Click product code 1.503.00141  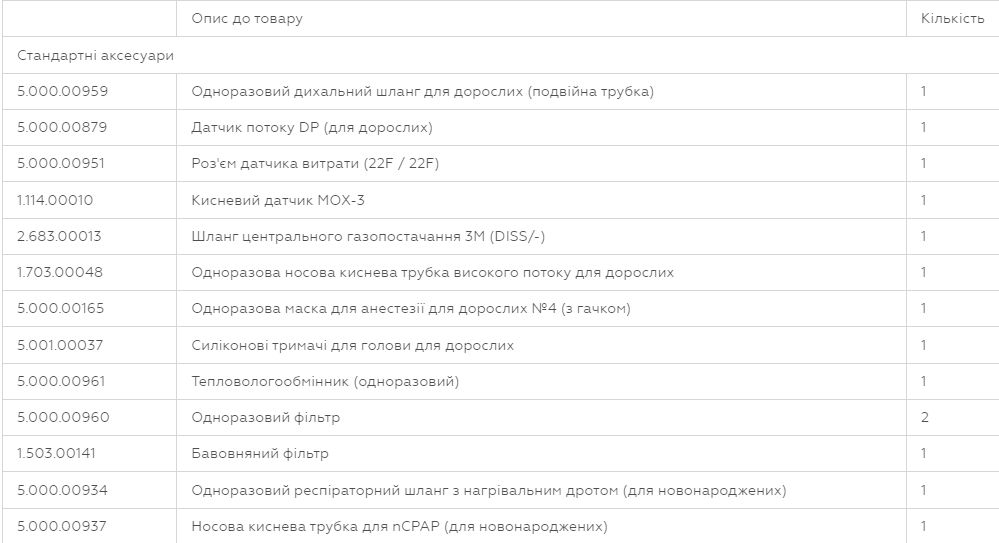coord(56,453)
